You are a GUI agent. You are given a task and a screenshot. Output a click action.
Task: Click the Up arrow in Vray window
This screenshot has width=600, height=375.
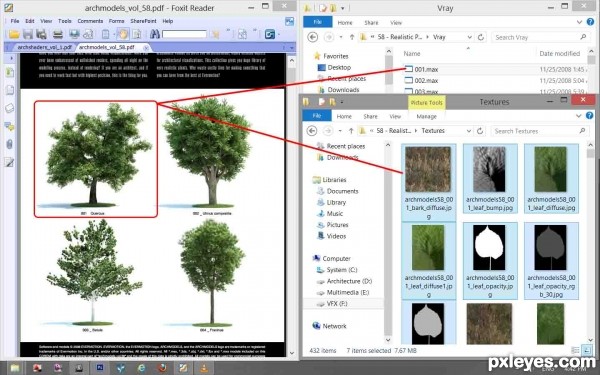pyautogui.click(x=352, y=37)
